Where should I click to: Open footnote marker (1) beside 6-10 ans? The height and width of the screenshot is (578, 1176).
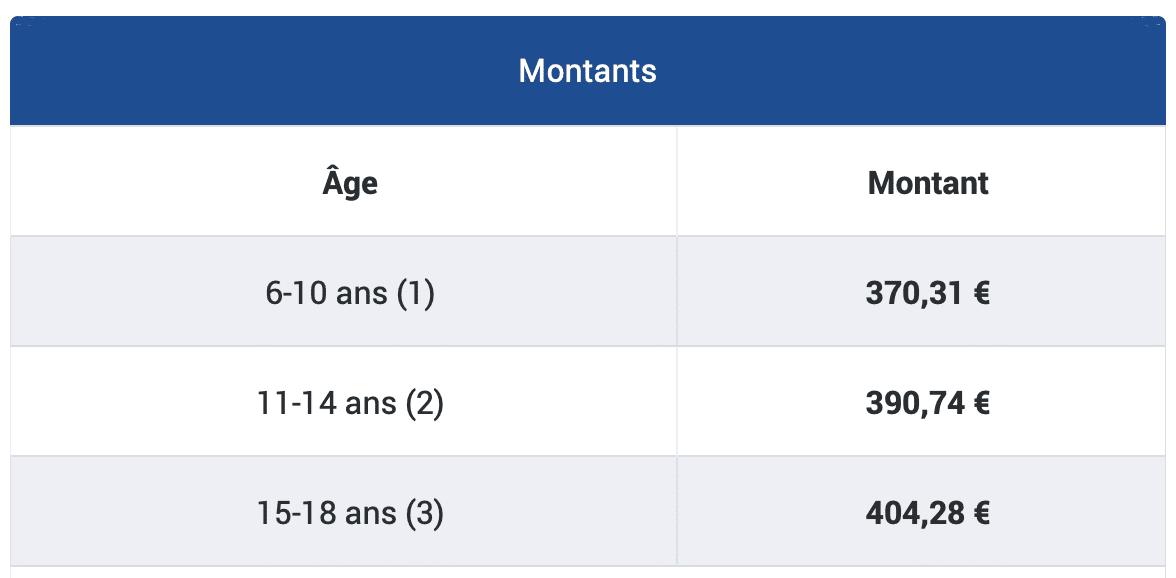click(x=415, y=294)
